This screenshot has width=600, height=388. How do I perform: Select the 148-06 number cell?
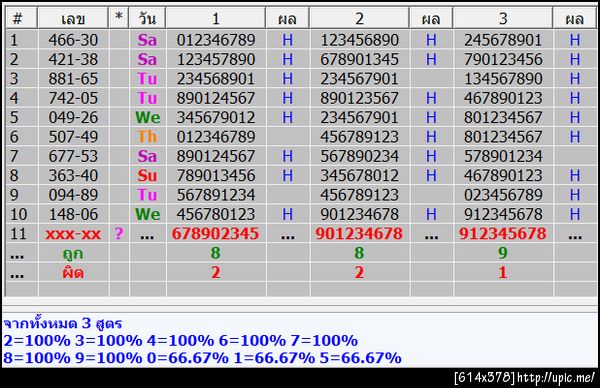tap(73, 214)
